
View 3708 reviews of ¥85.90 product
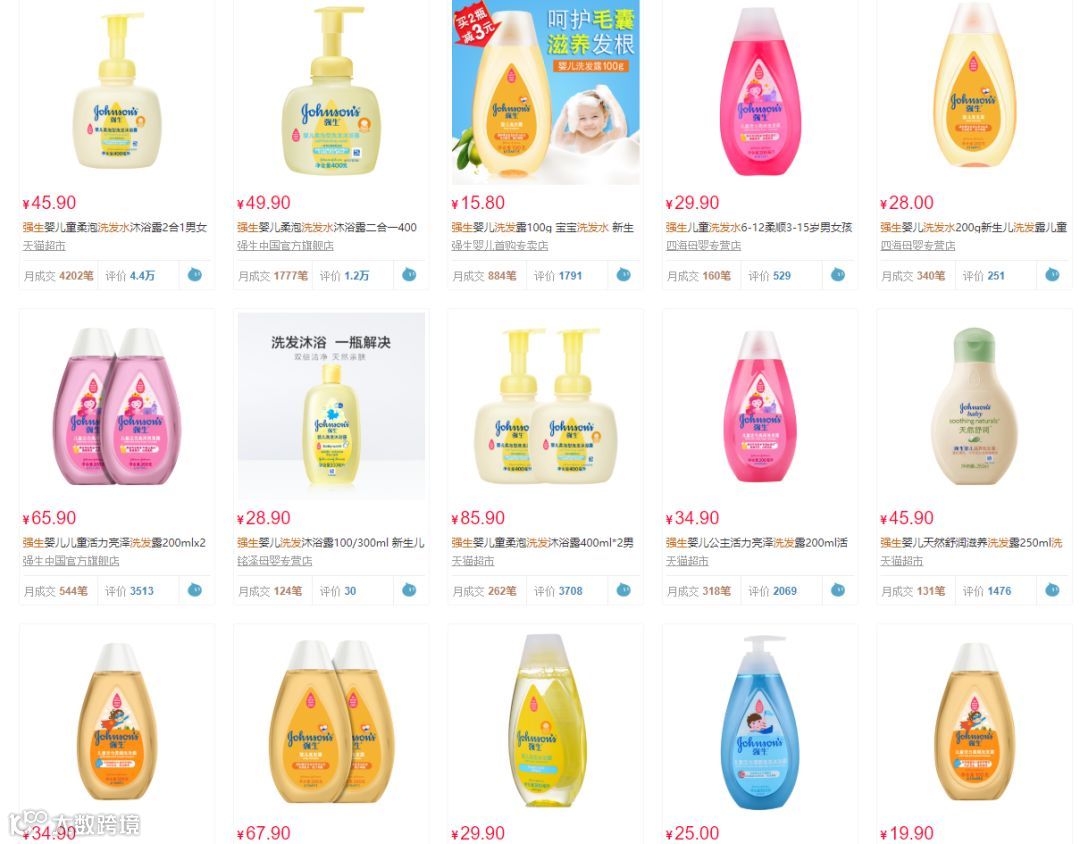[x=570, y=591]
